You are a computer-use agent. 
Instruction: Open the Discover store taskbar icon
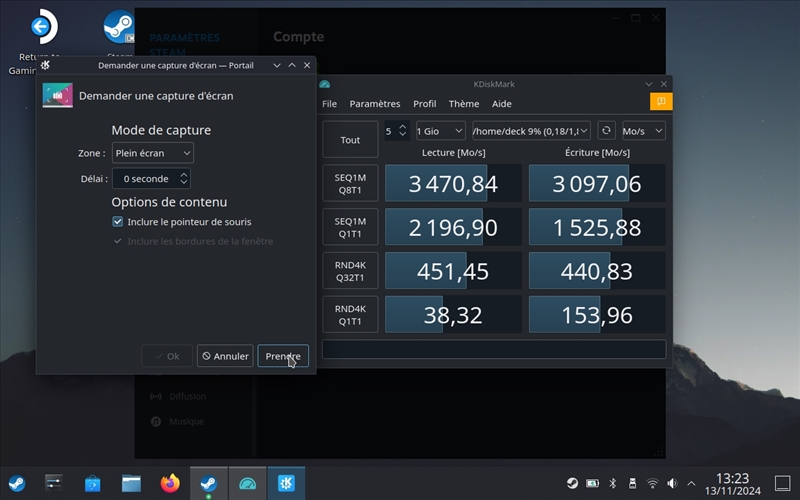93,484
